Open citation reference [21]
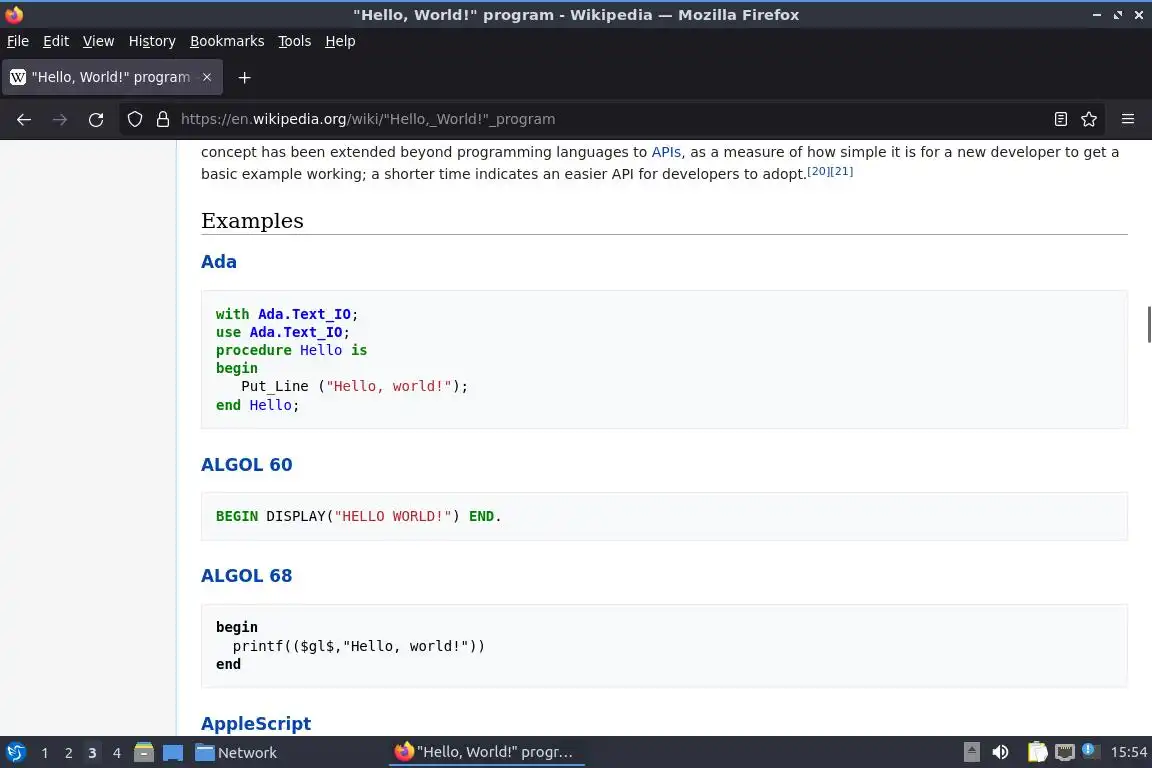The height and width of the screenshot is (768, 1152). 842,171
